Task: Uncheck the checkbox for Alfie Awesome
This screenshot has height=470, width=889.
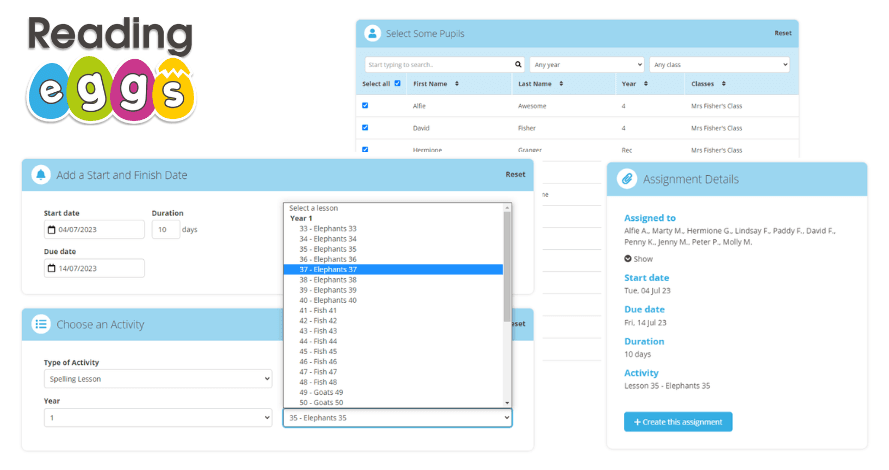Action: 365,105
